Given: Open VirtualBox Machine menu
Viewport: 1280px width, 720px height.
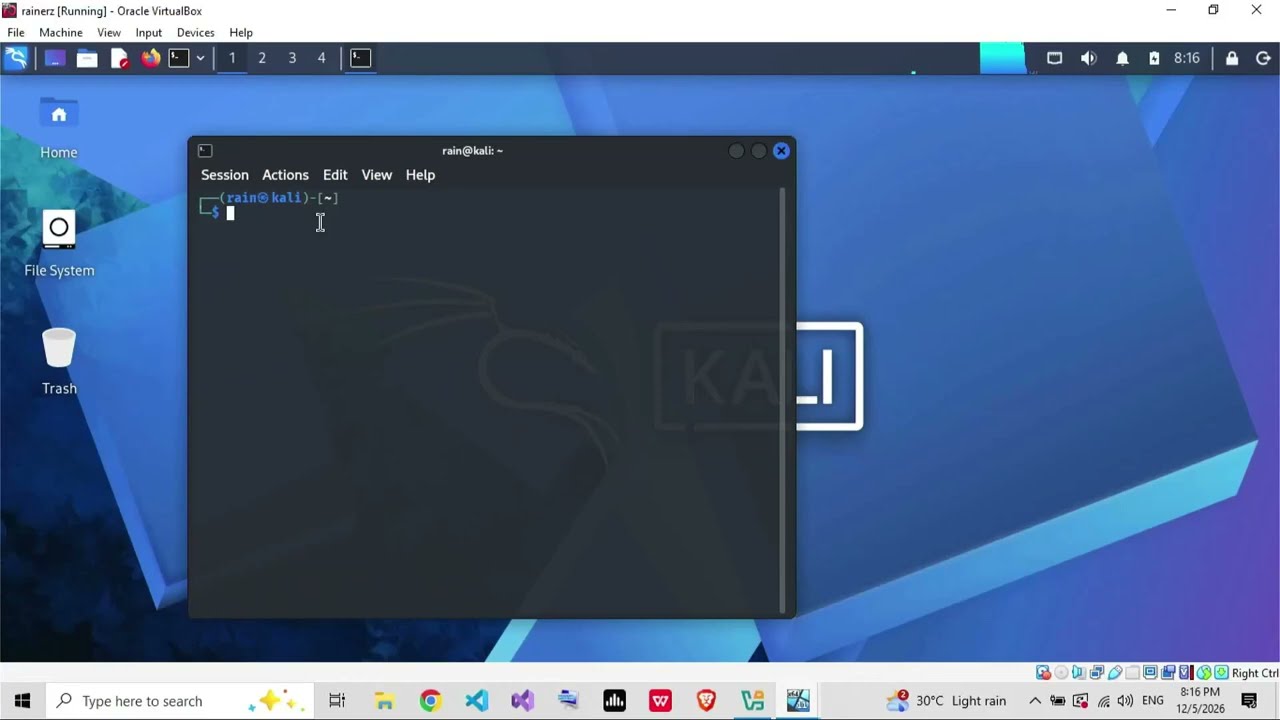Looking at the screenshot, I should (x=61, y=32).
